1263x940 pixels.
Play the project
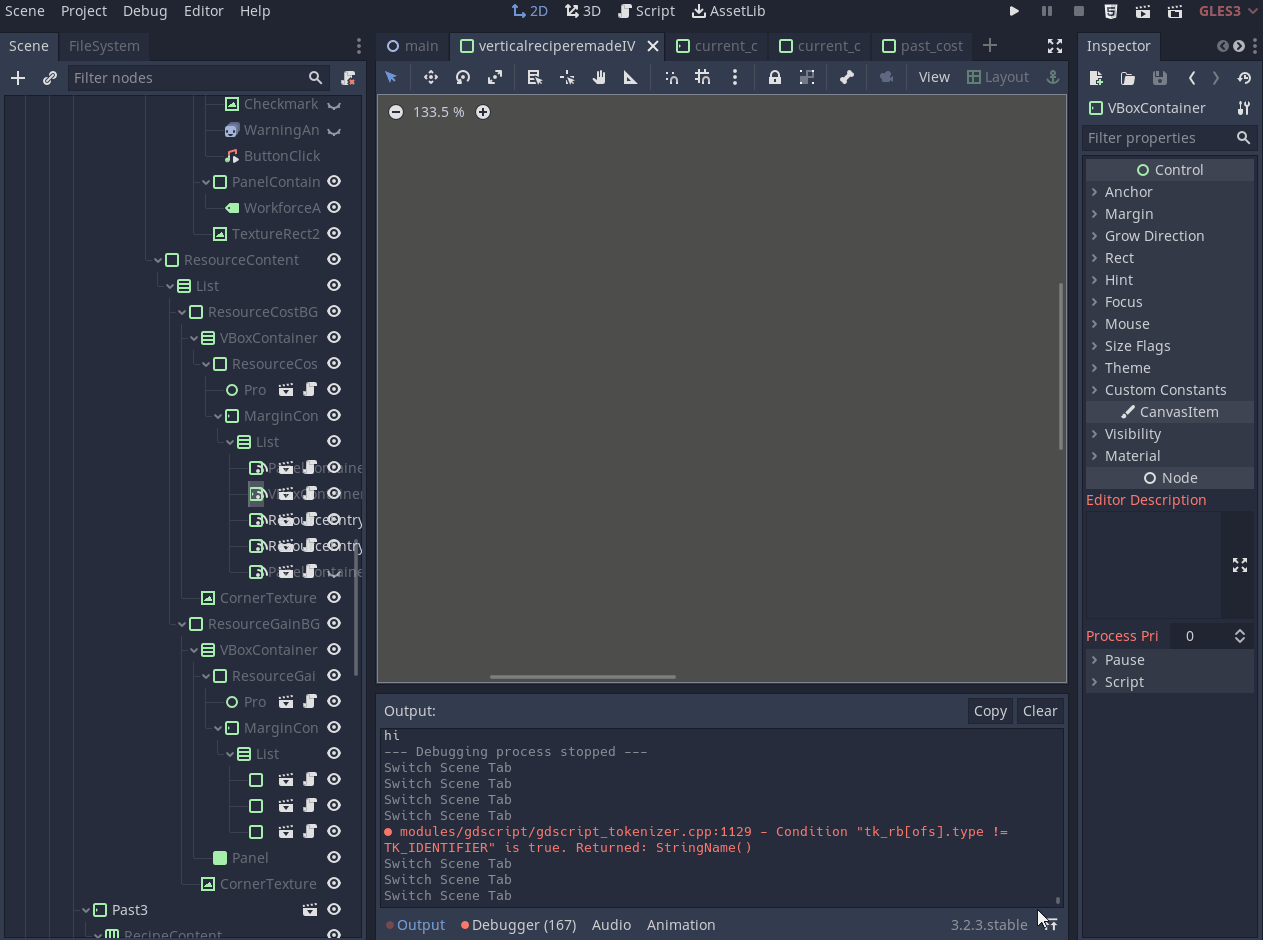click(x=1014, y=11)
